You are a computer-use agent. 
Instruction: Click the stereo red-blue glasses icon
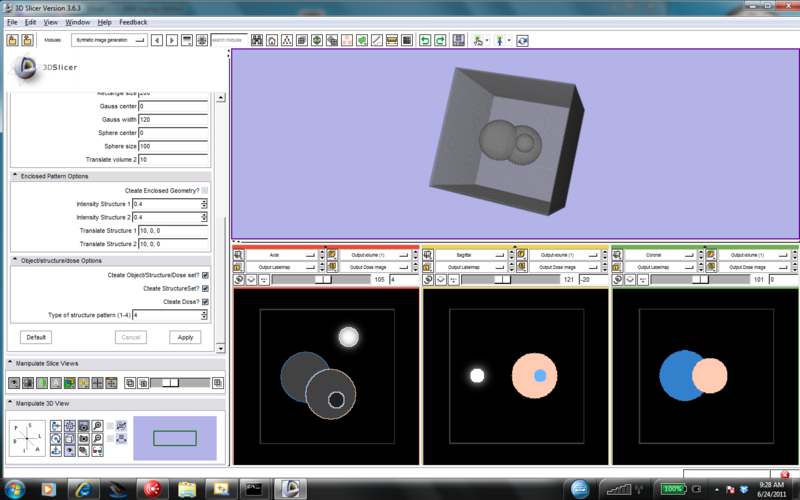(97, 451)
